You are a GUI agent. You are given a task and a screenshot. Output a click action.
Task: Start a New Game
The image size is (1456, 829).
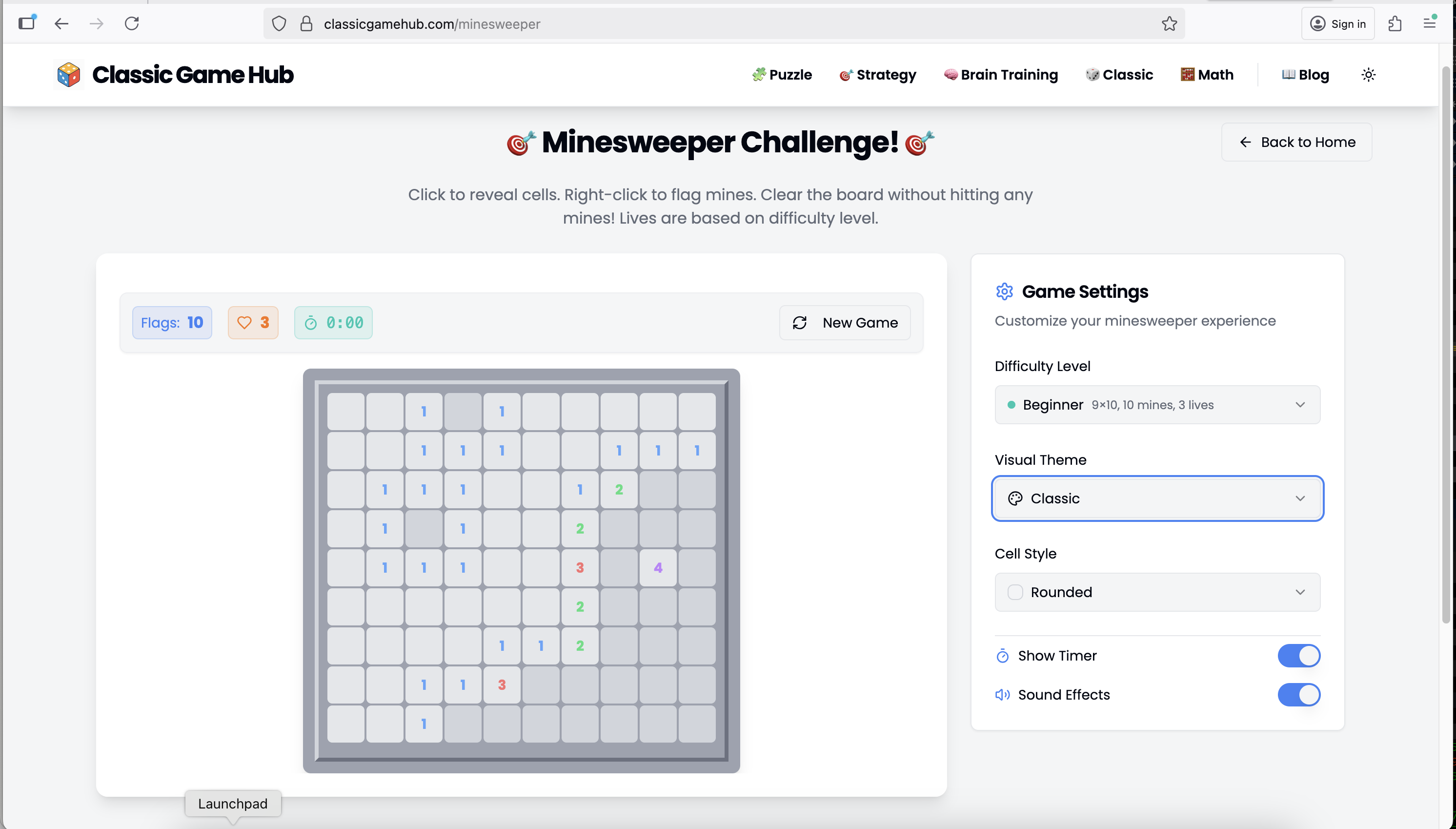844,323
